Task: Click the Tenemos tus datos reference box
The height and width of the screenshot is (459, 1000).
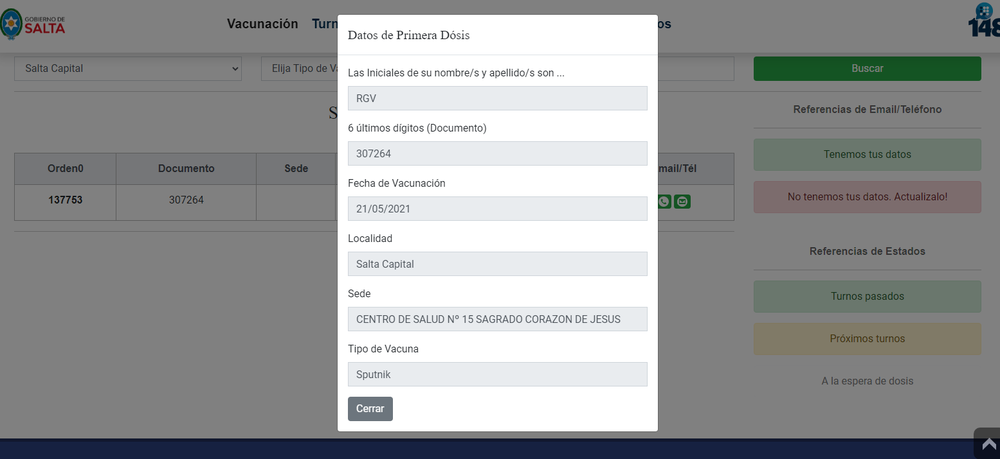Action: coord(867,154)
